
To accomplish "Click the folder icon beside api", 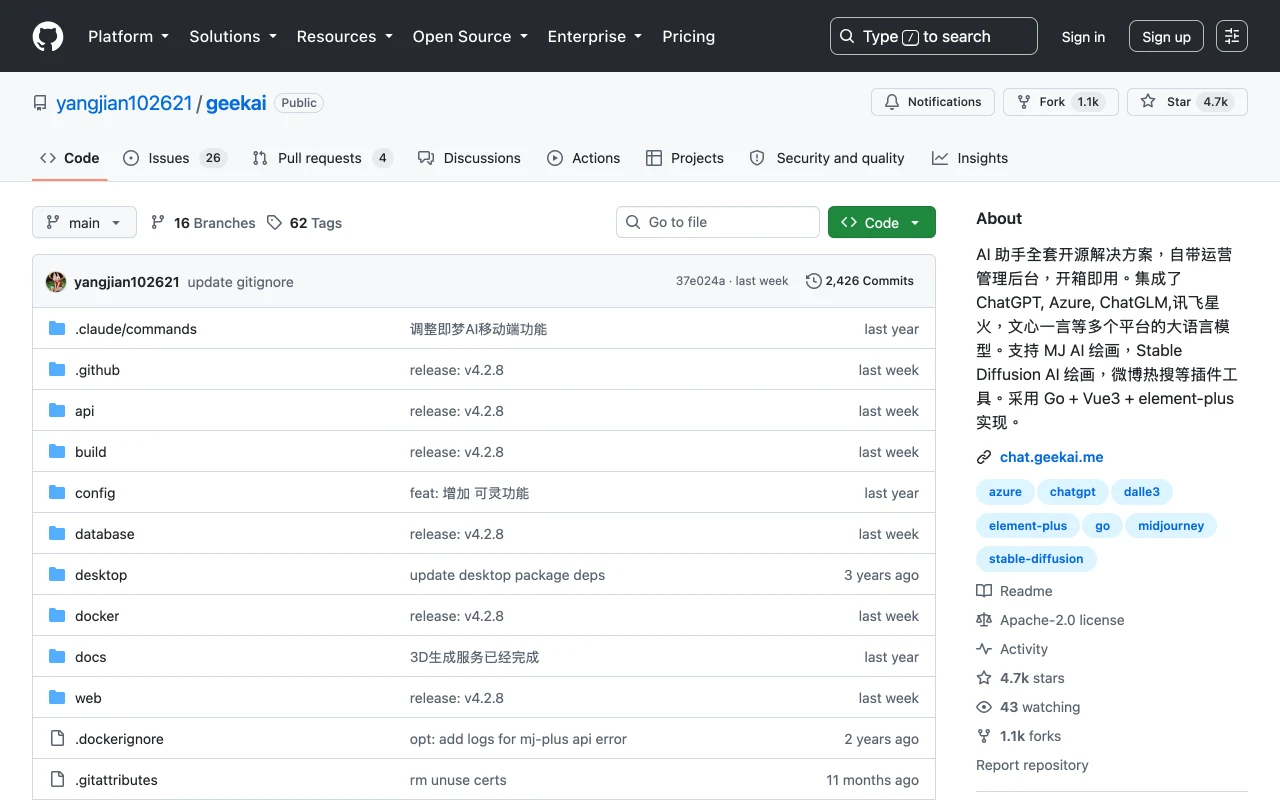I will 57,411.
